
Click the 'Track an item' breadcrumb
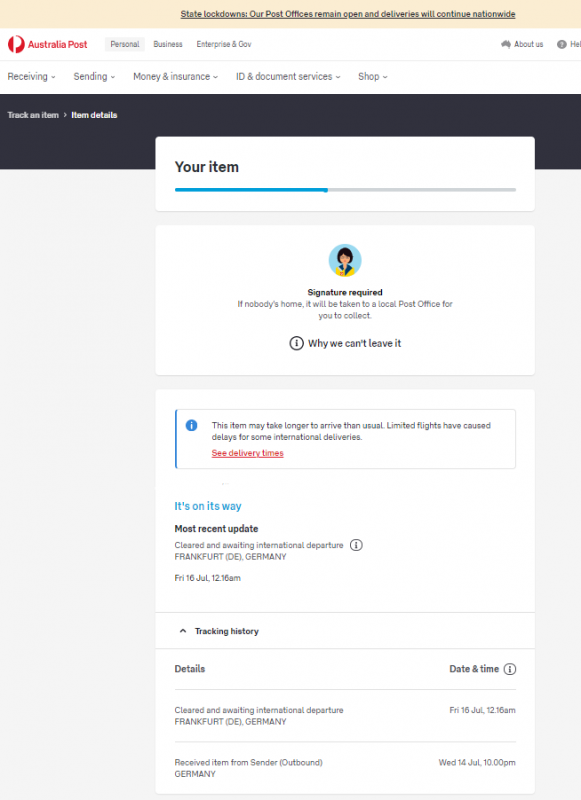coord(33,115)
